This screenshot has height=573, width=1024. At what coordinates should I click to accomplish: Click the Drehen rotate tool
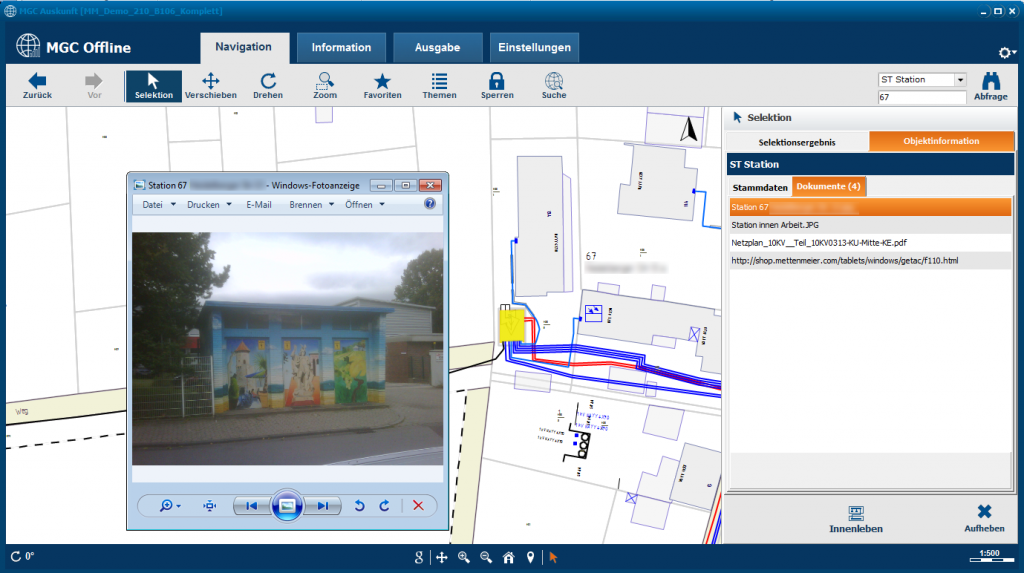click(268, 86)
